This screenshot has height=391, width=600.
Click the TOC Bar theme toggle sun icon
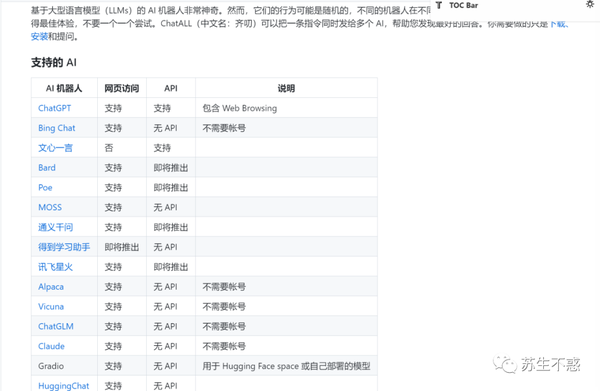(x=590, y=4)
